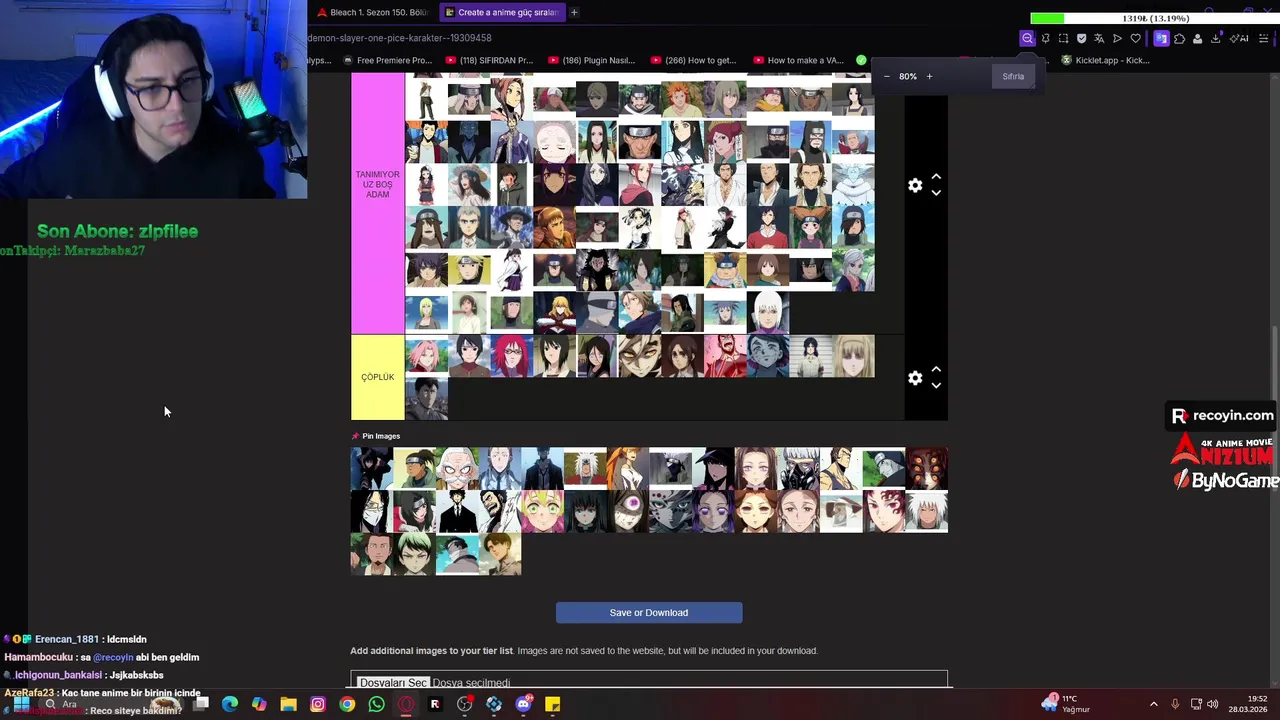Click the translate page icon
Viewport: 1280px width, 720px height.
pyautogui.click(x=1099, y=38)
